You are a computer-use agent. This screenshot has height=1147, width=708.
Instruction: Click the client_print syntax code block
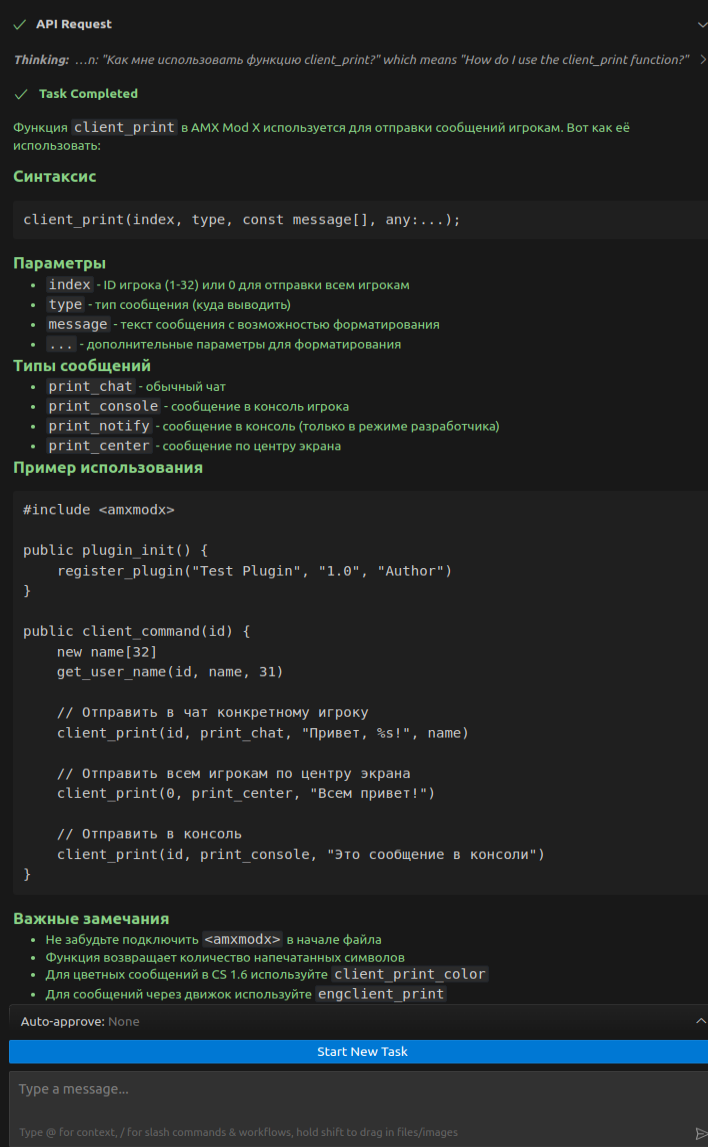[x=241, y=220]
